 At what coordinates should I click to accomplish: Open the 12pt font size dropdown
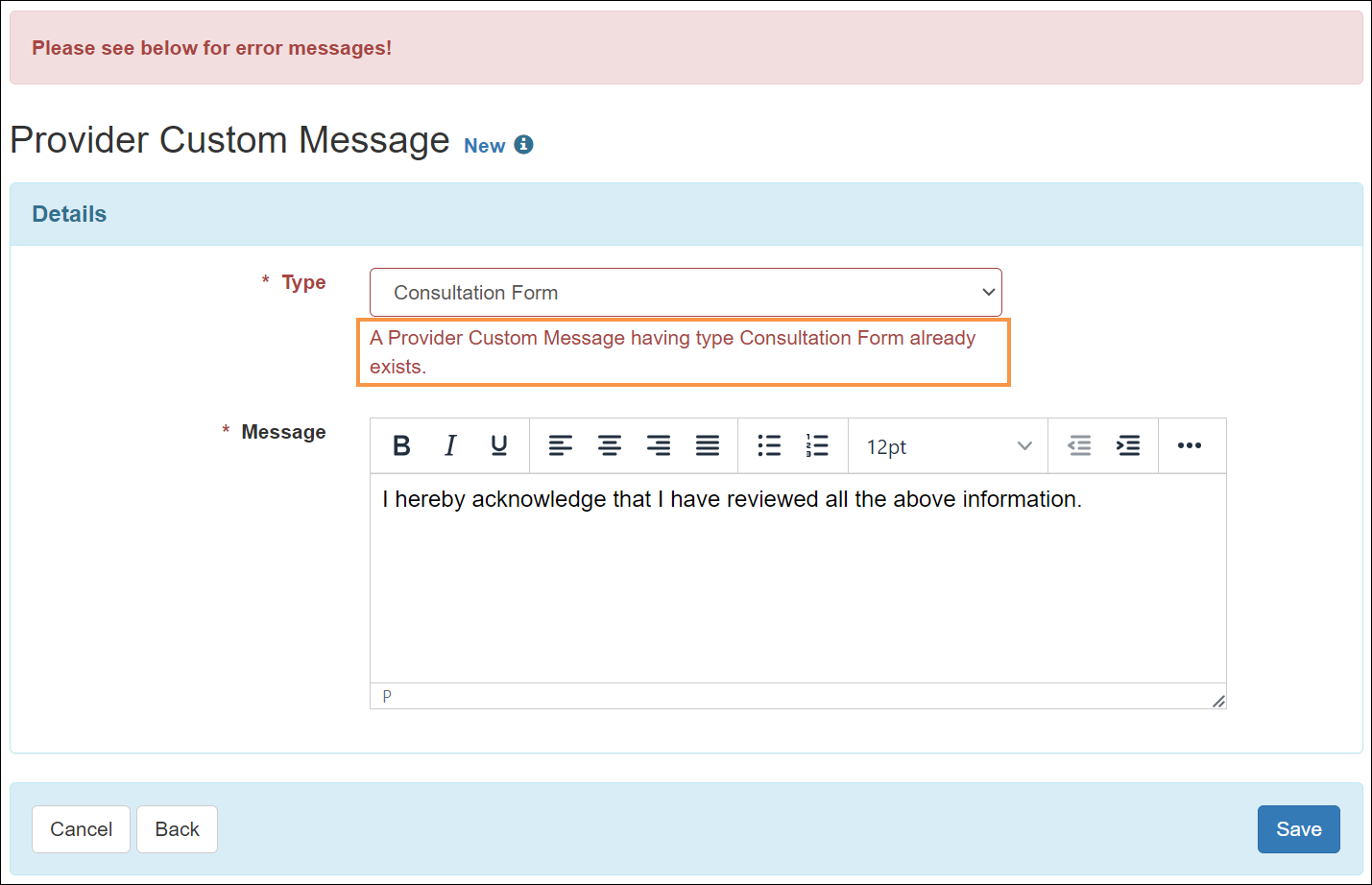click(948, 446)
